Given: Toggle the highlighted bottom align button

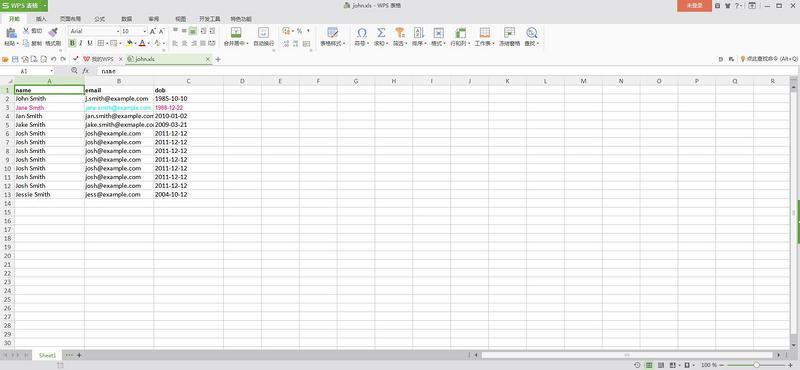Looking at the screenshot, I should [x=192, y=31].
